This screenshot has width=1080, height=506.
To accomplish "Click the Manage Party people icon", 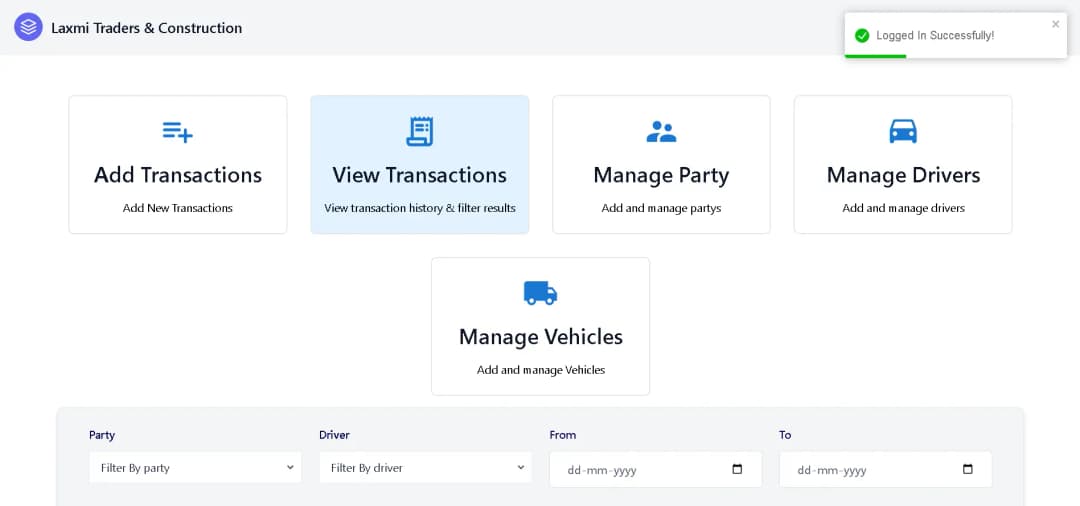I will [x=661, y=131].
